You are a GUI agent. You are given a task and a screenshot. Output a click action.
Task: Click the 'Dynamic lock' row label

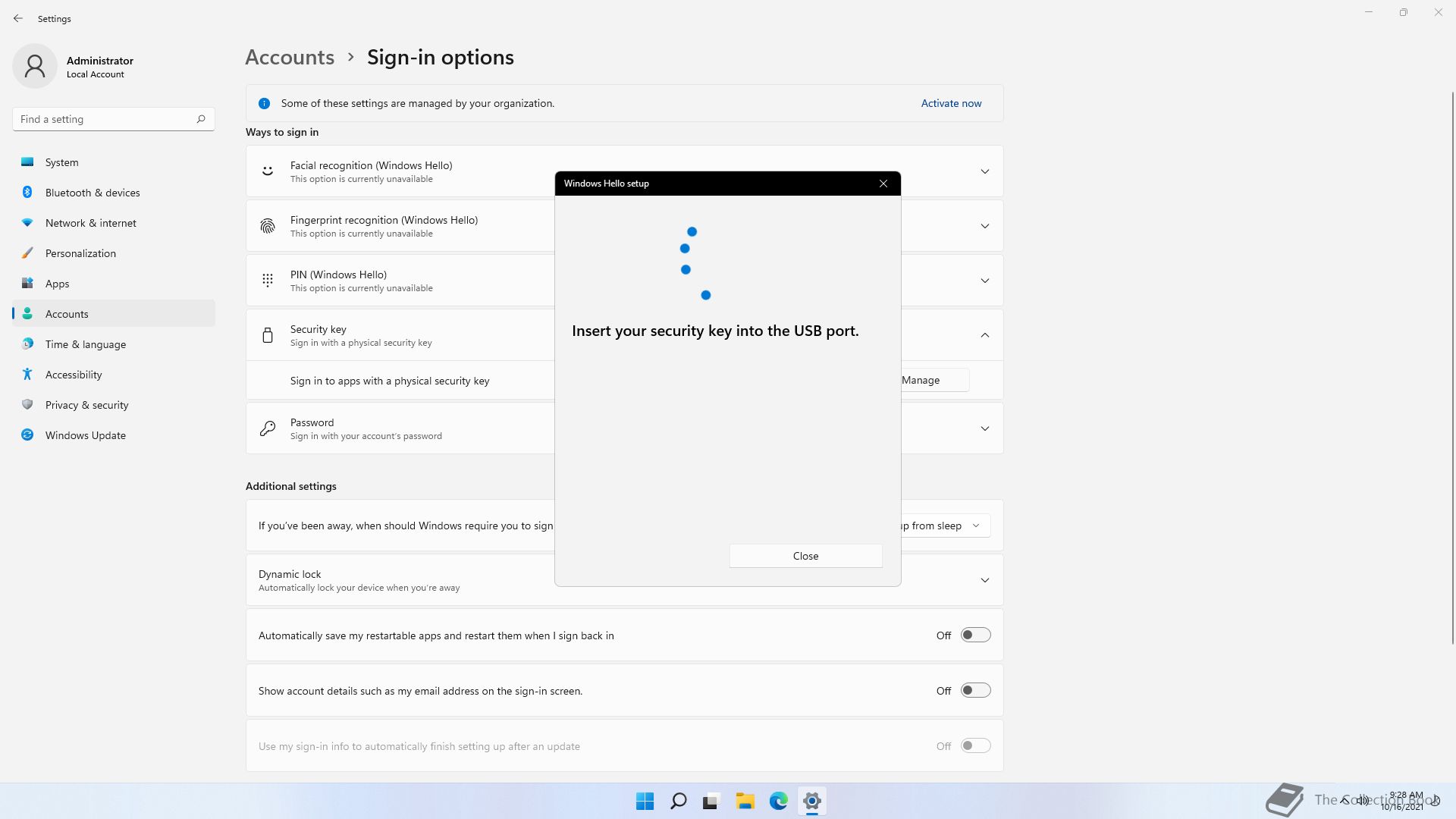[290, 574]
